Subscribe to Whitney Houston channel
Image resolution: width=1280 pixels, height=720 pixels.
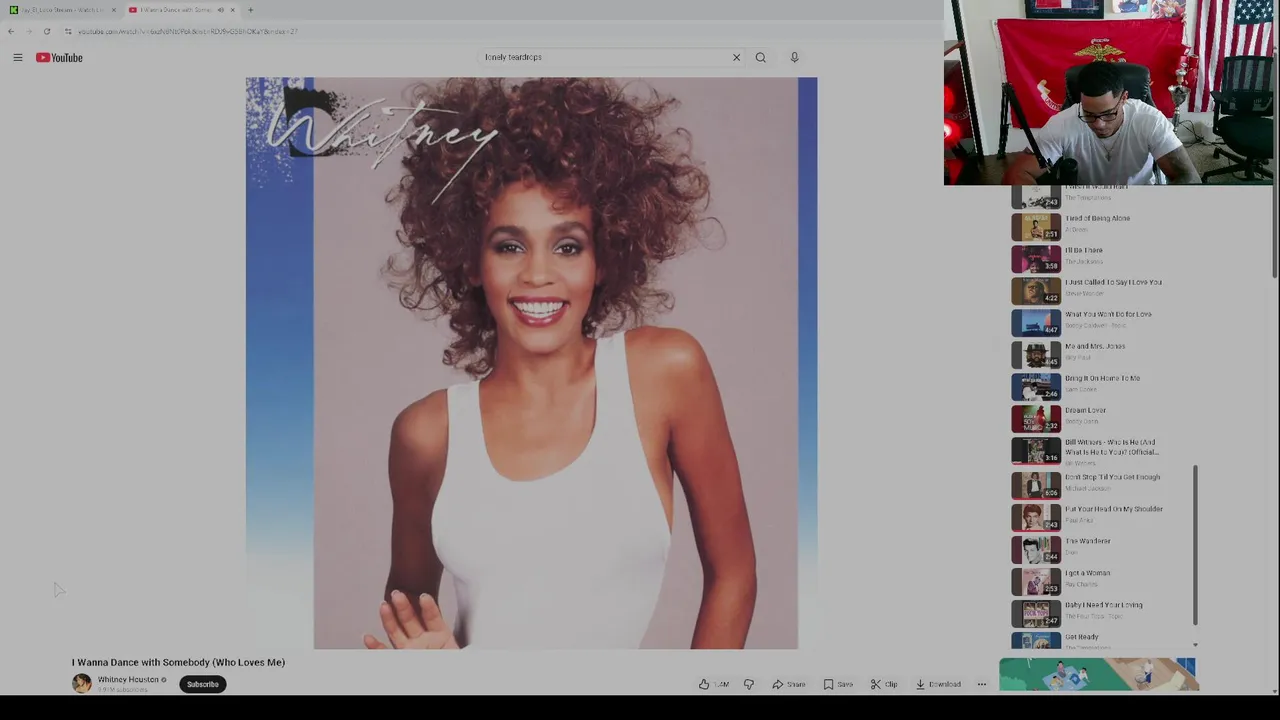[202, 684]
